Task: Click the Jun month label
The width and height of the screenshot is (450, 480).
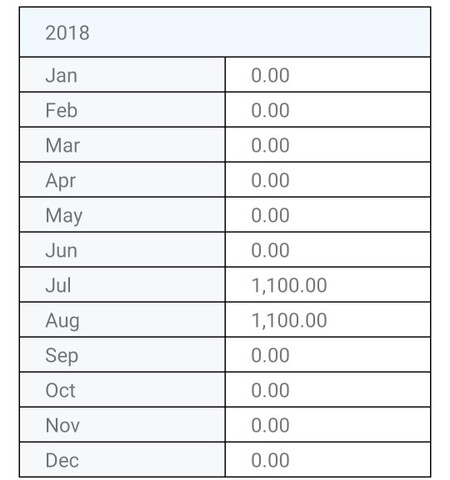Action: tap(61, 250)
